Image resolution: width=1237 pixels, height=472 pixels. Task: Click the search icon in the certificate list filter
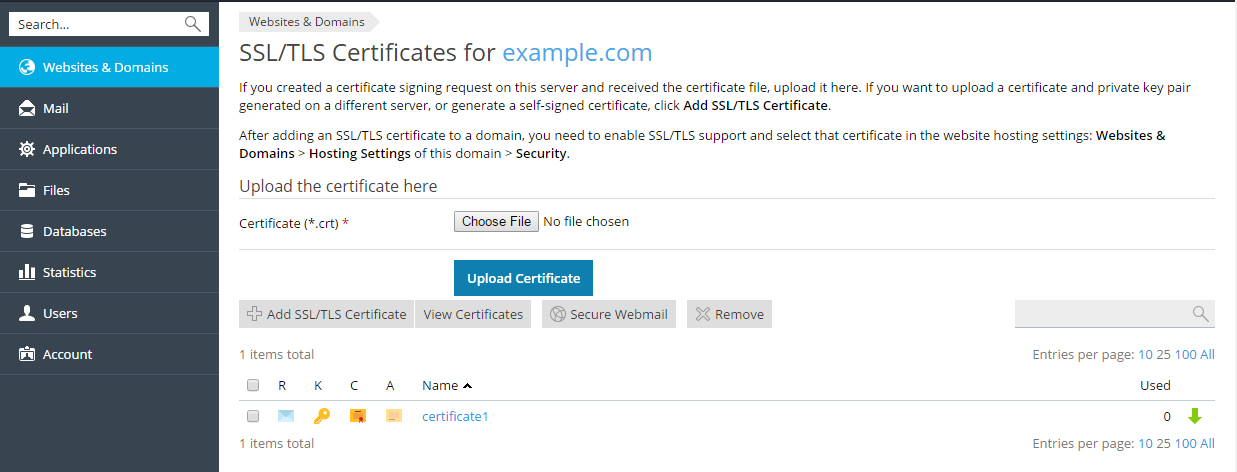click(1200, 314)
